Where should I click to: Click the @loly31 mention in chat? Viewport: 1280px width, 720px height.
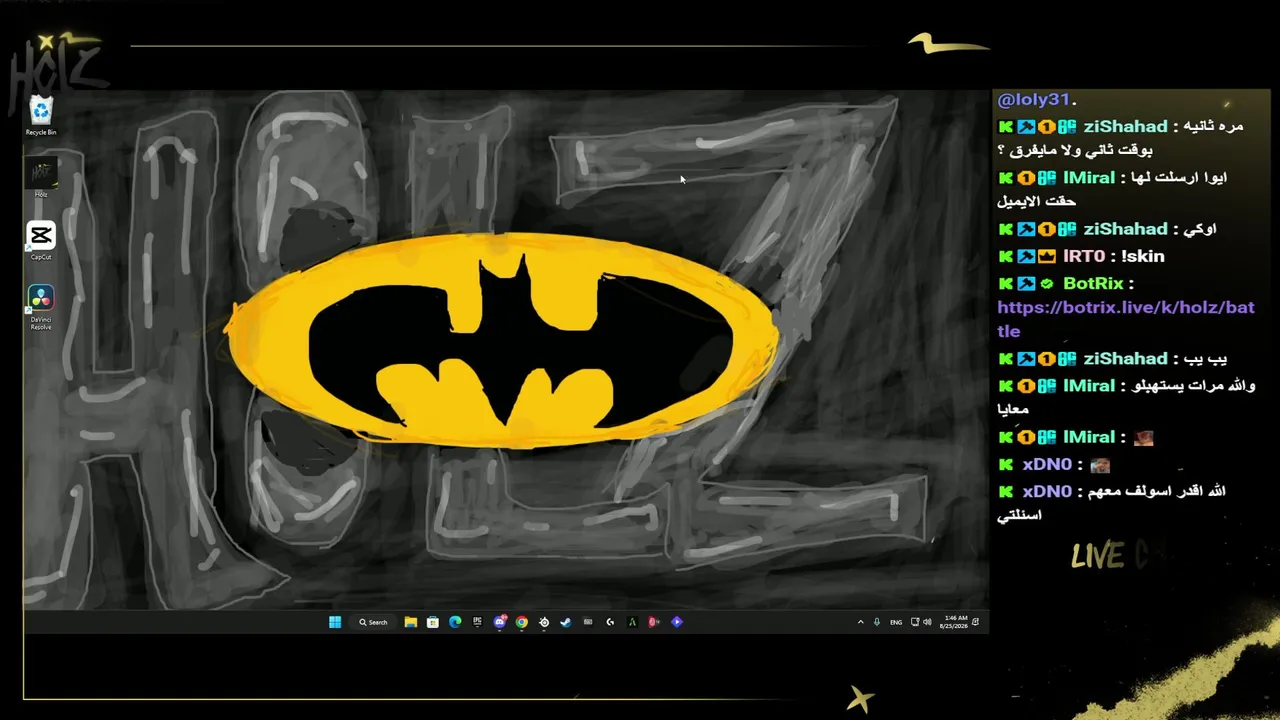pos(1034,100)
